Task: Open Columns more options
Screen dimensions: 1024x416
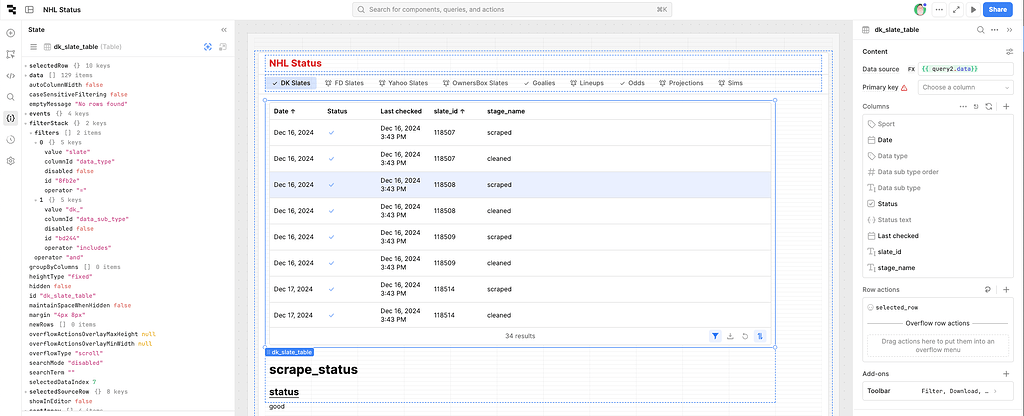Action: pyautogui.click(x=963, y=106)
